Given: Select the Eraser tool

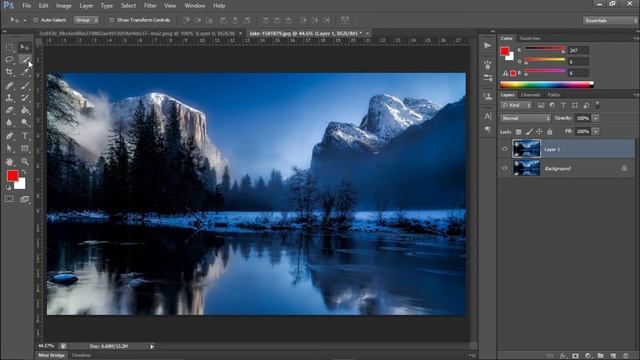Looking at the screenshot, I should point(9,110).
